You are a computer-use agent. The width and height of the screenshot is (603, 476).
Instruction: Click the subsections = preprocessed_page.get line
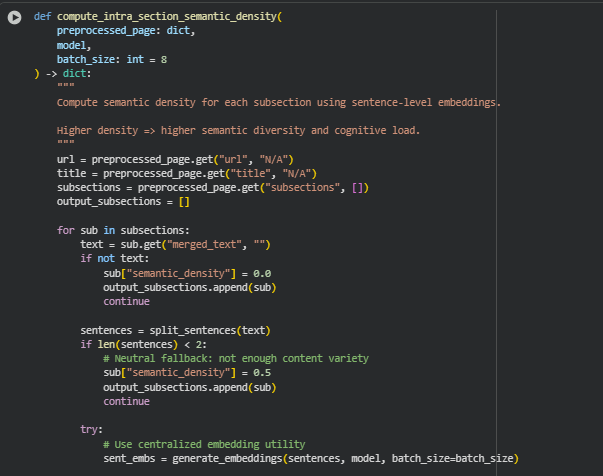click(211, 187)
